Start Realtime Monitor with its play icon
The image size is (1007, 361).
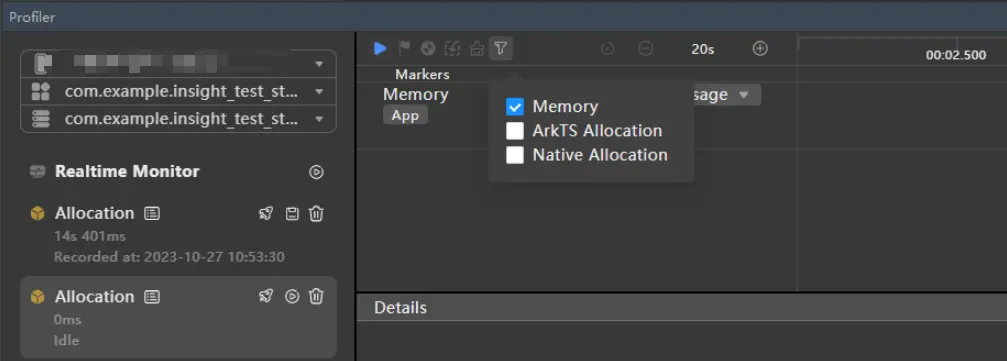[316, 172]
